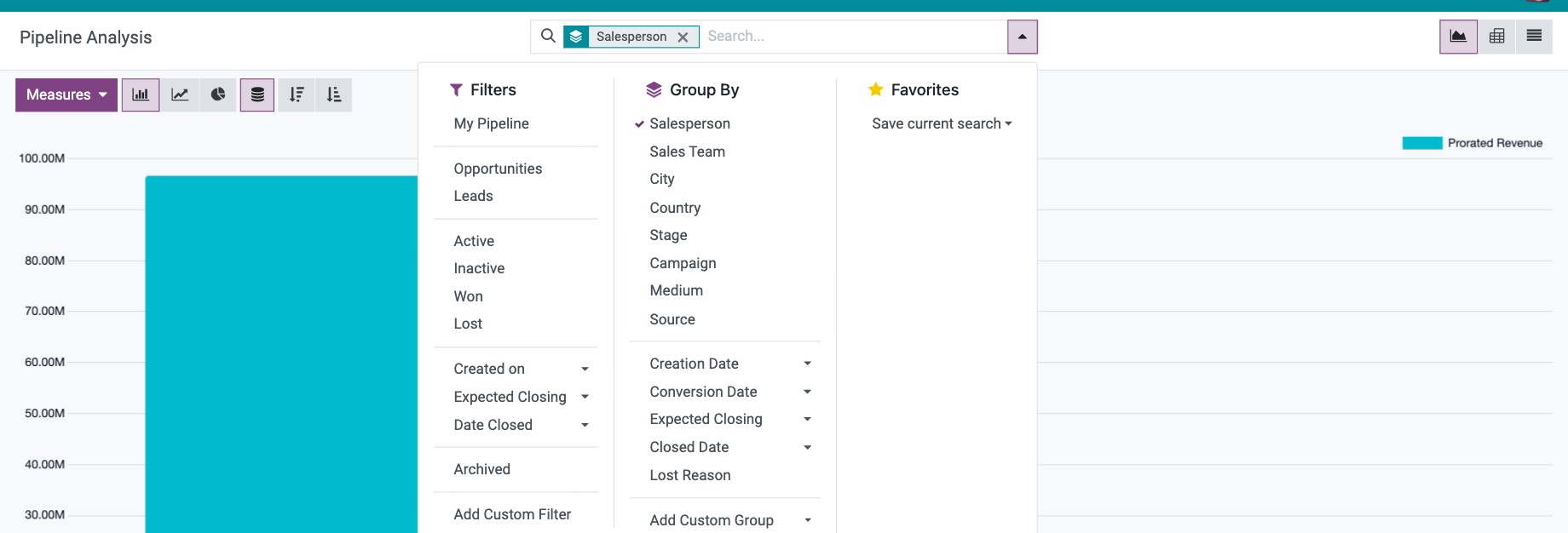Sort chart in ascending order

[x=334, y=95]
